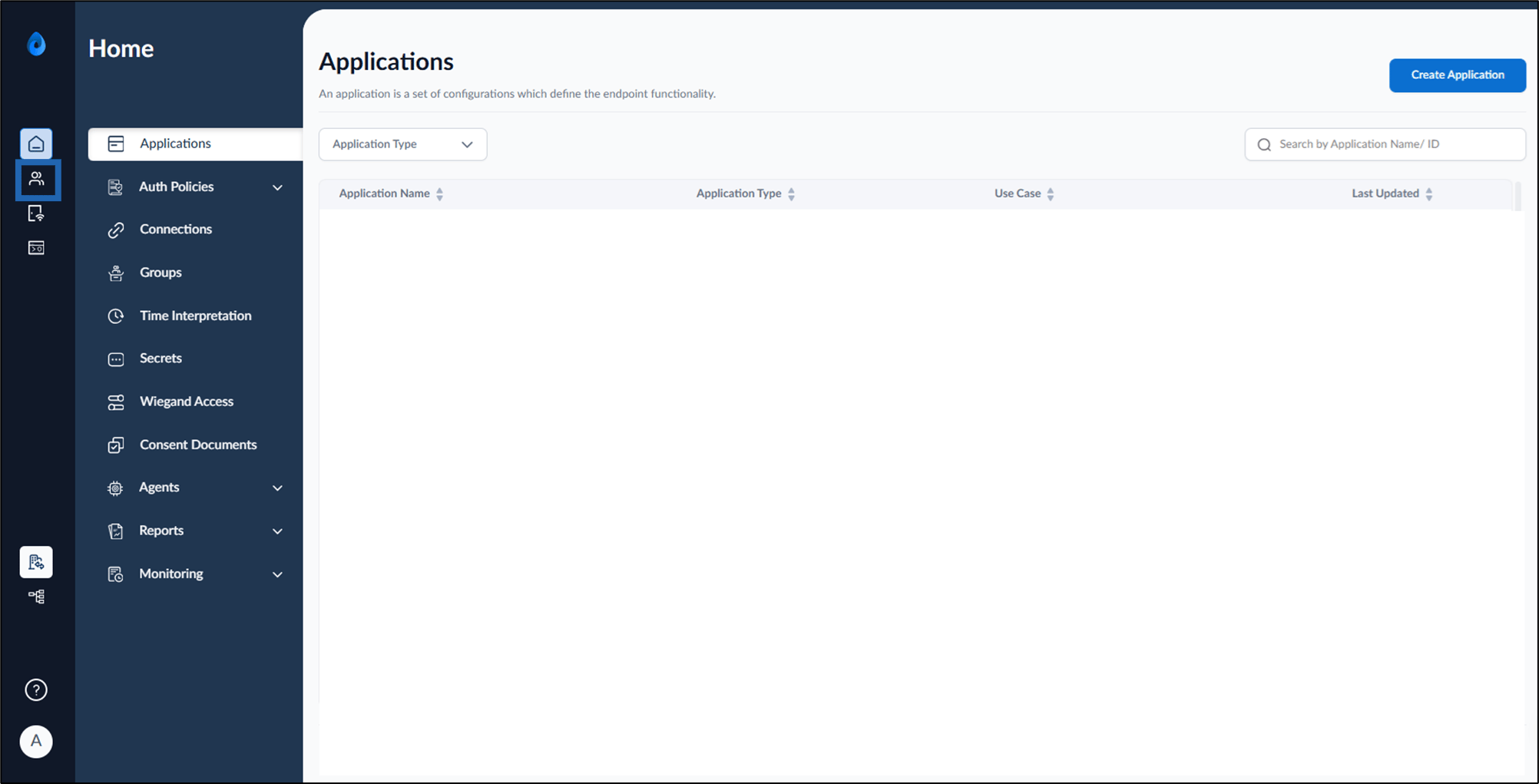Open the account avatar labeled A
This screenshot has width=1539, height=784.
36,741
